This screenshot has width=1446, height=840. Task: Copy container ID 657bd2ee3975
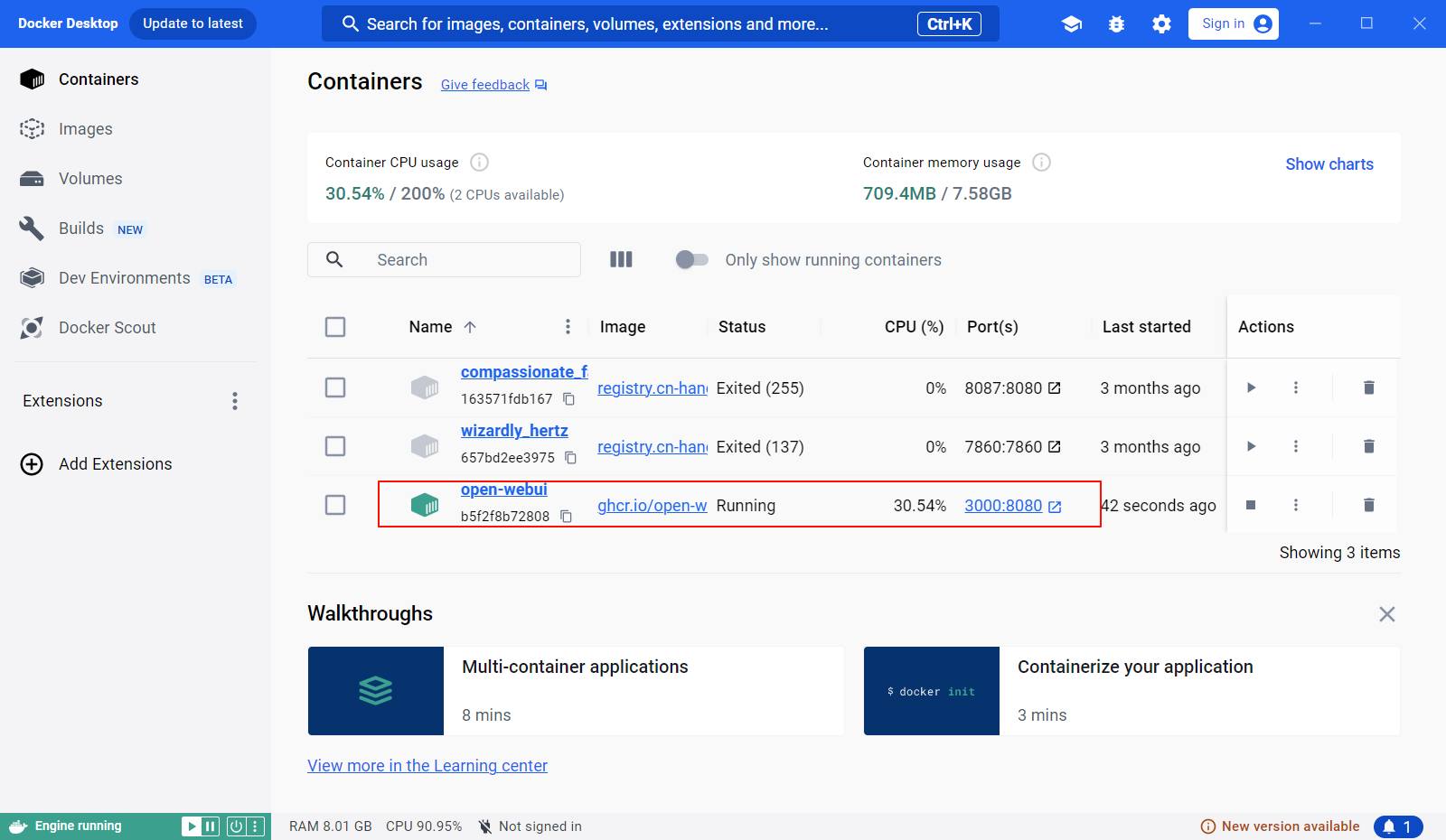point(571,458)
